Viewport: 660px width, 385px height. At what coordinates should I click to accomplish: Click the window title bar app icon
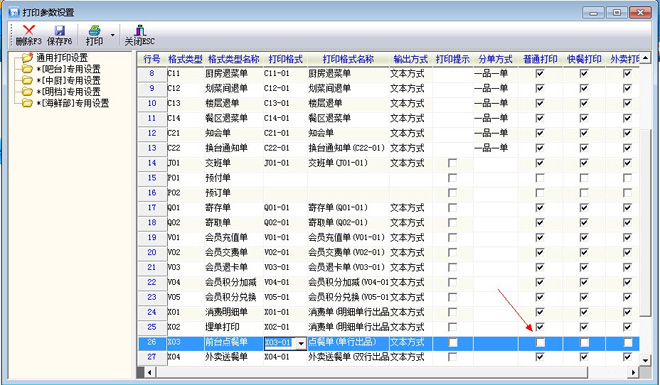point(14,13)
